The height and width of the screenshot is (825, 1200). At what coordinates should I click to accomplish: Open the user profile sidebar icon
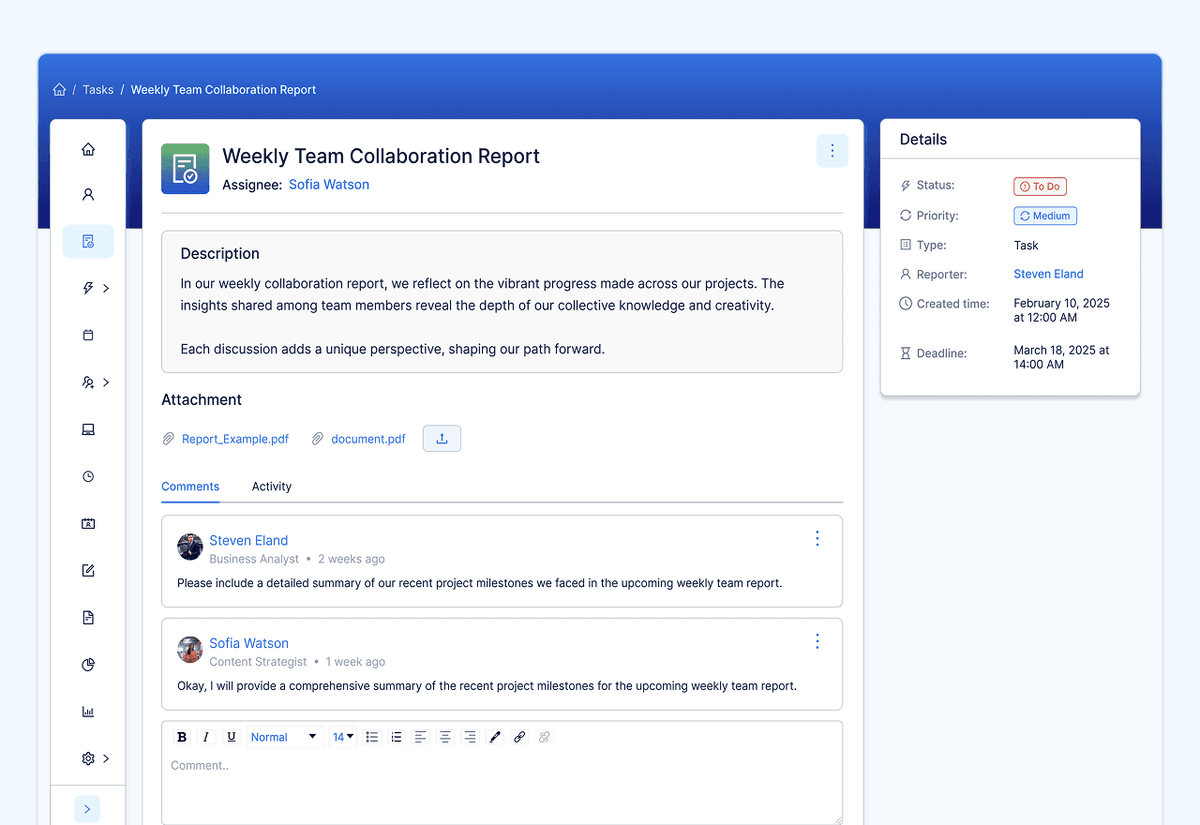(x=88, y=195)
